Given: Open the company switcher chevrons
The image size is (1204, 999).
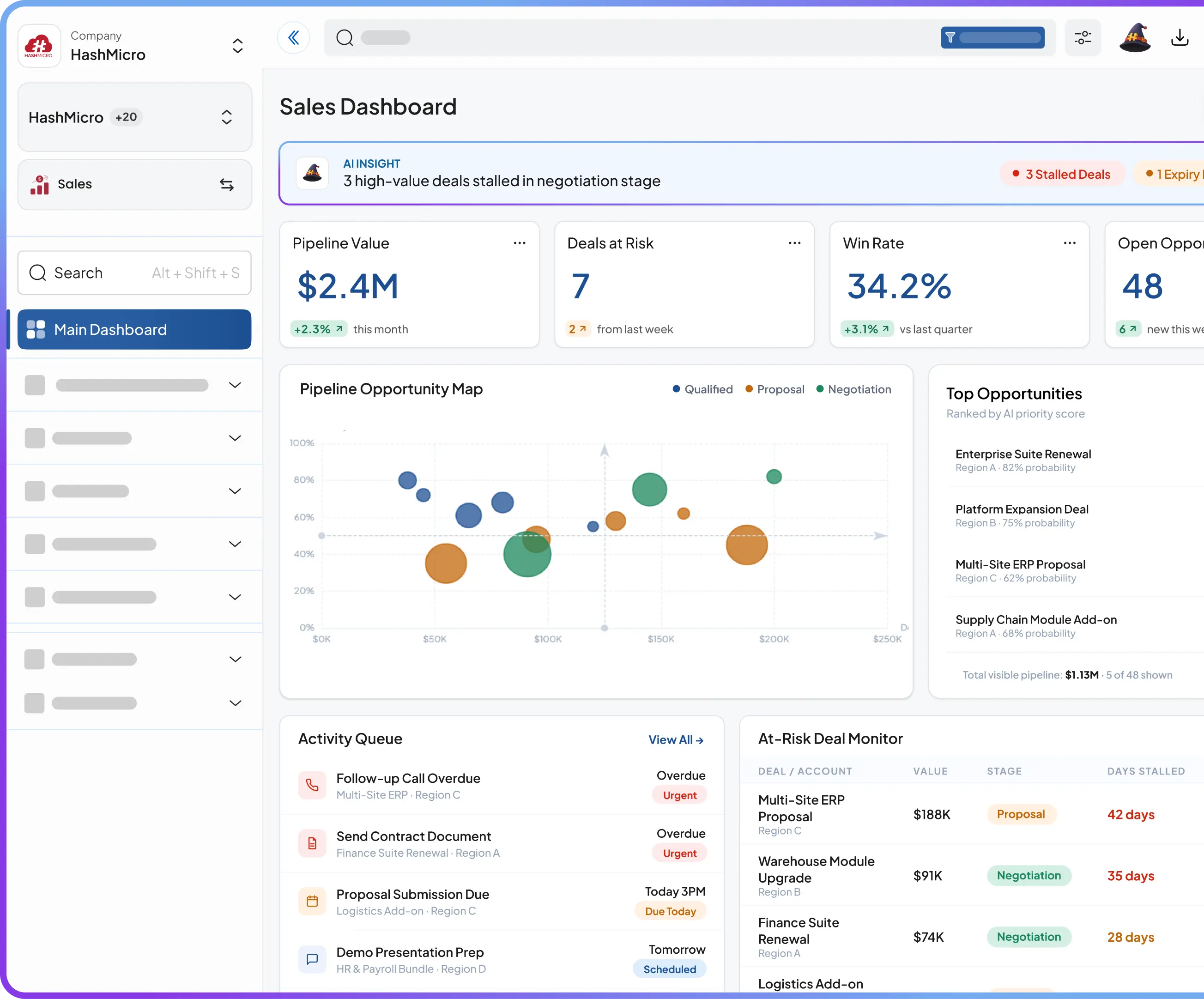Looking at the screenshot, I should (237, 46).
